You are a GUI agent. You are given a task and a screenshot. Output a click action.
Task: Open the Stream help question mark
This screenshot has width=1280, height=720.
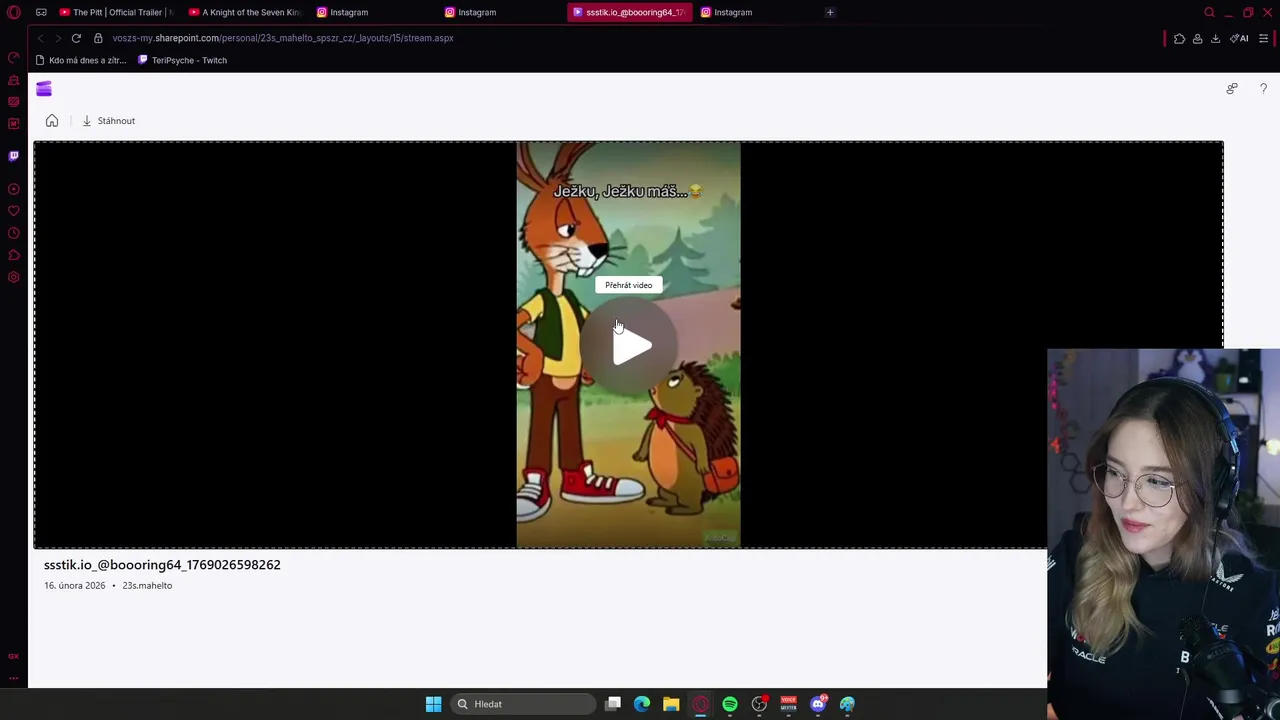pyautogui.click(x=1263, y=89)
